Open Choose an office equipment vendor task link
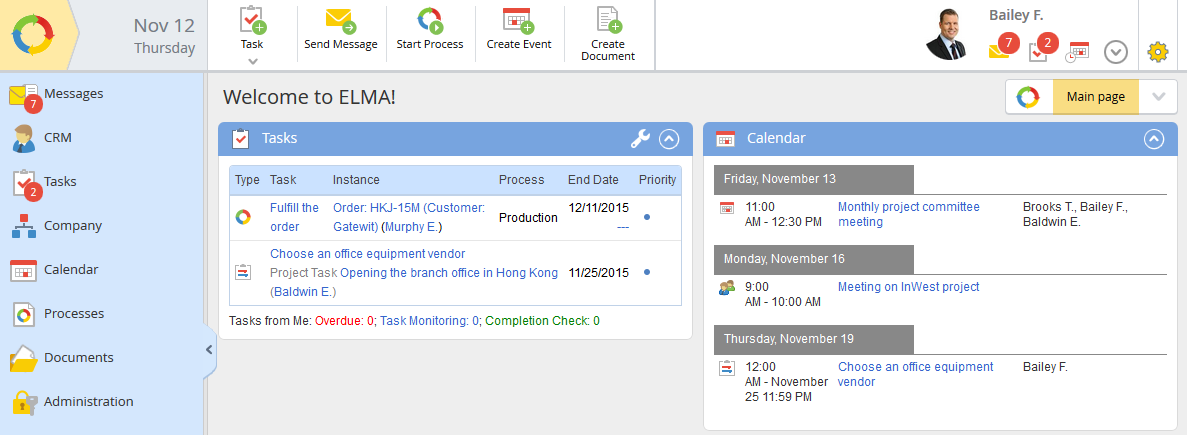Viewport: 1187px width, 435px height. tap(367, 253)
